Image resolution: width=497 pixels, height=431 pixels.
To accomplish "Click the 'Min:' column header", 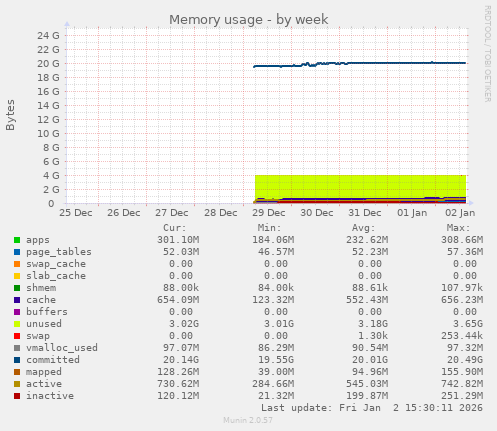I will point(269,228).
